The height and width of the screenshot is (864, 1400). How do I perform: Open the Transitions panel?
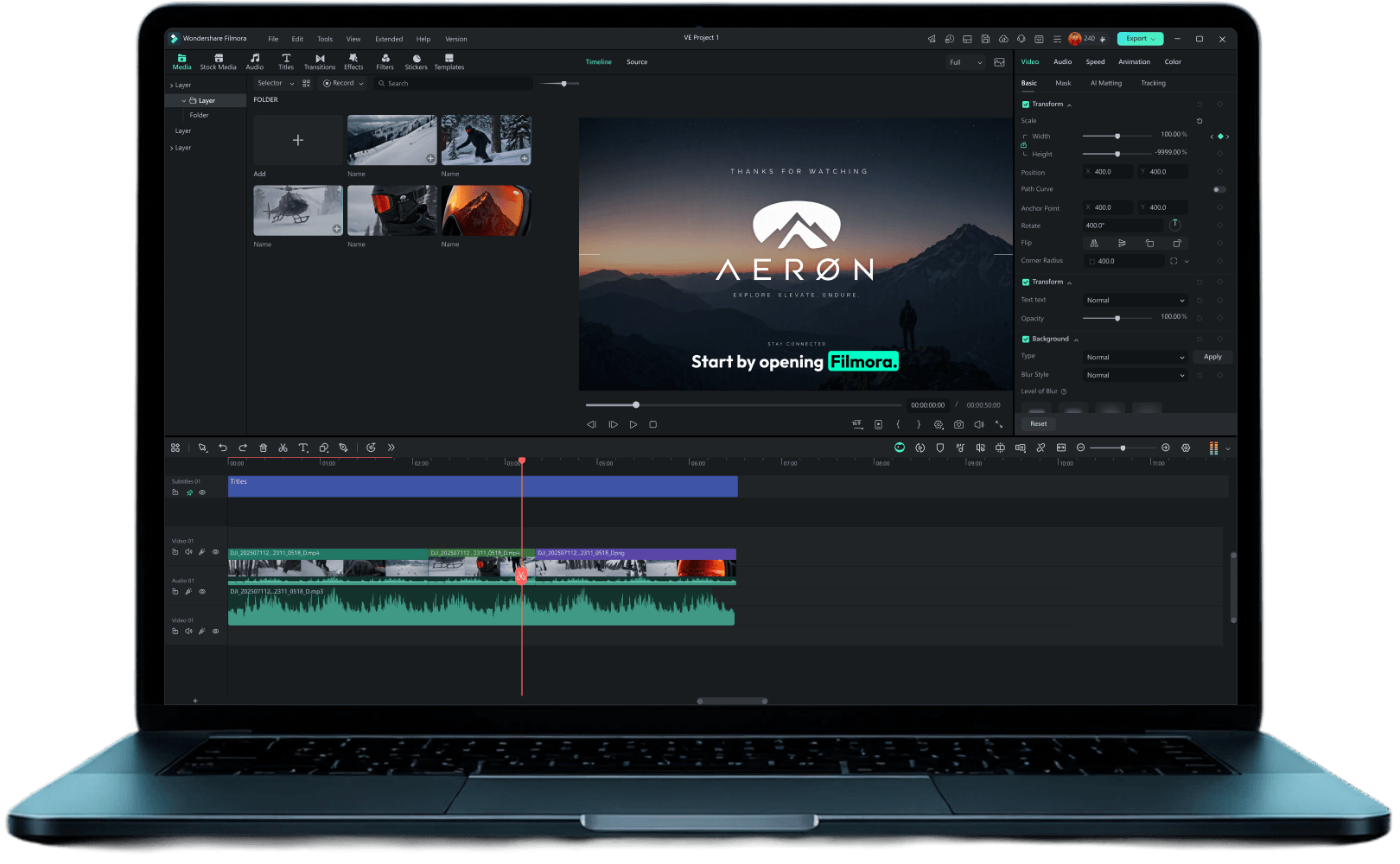pos(320,62)
